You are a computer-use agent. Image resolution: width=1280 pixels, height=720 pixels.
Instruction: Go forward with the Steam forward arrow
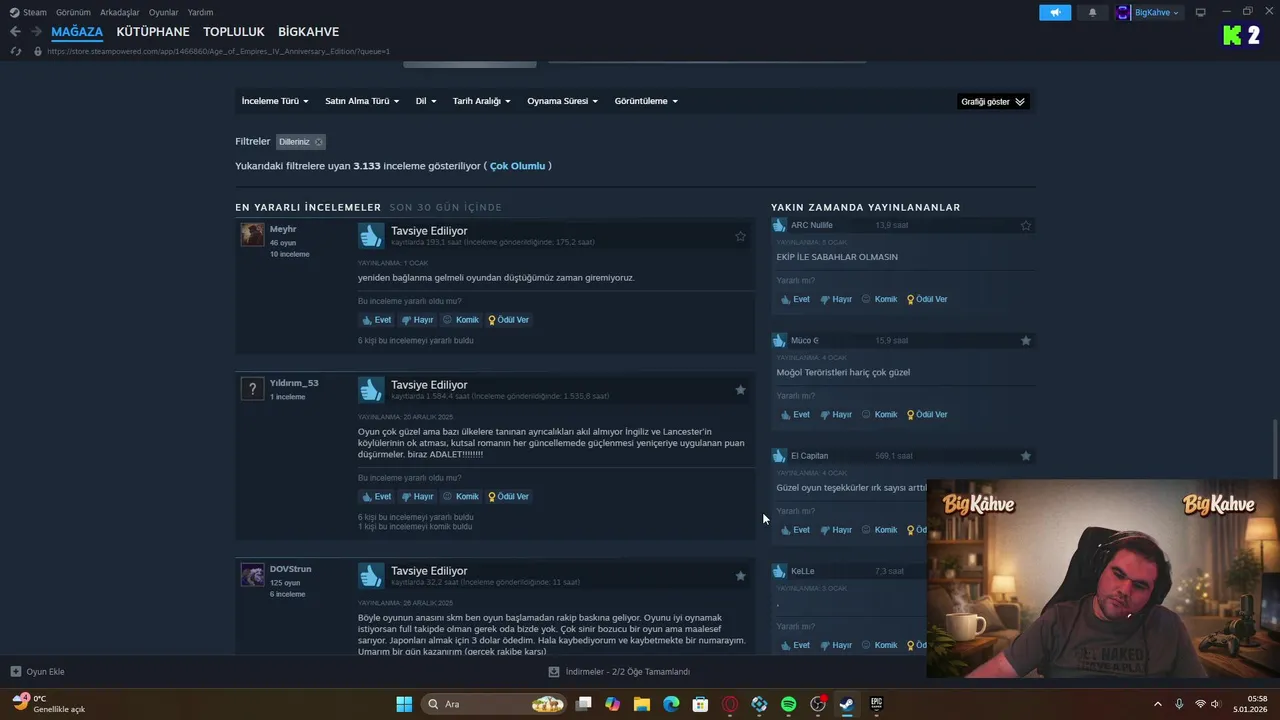pos(36,32)
